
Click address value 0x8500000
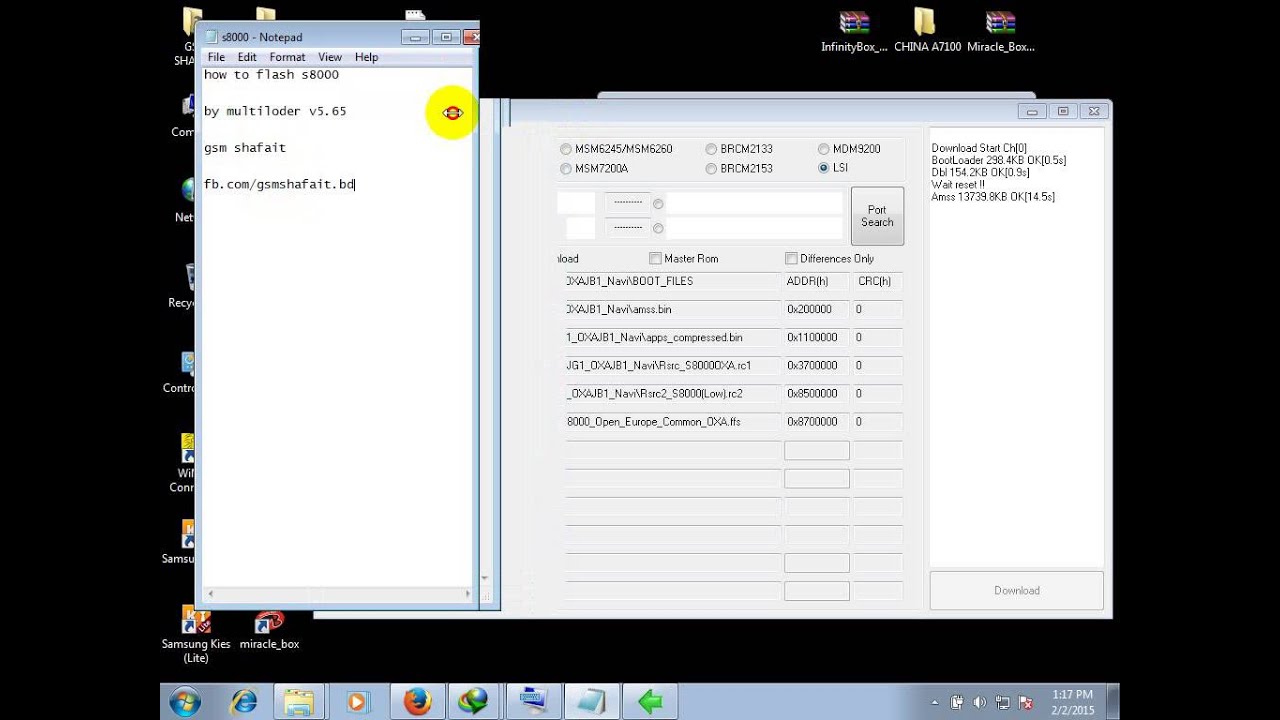[x=816, y=394]
